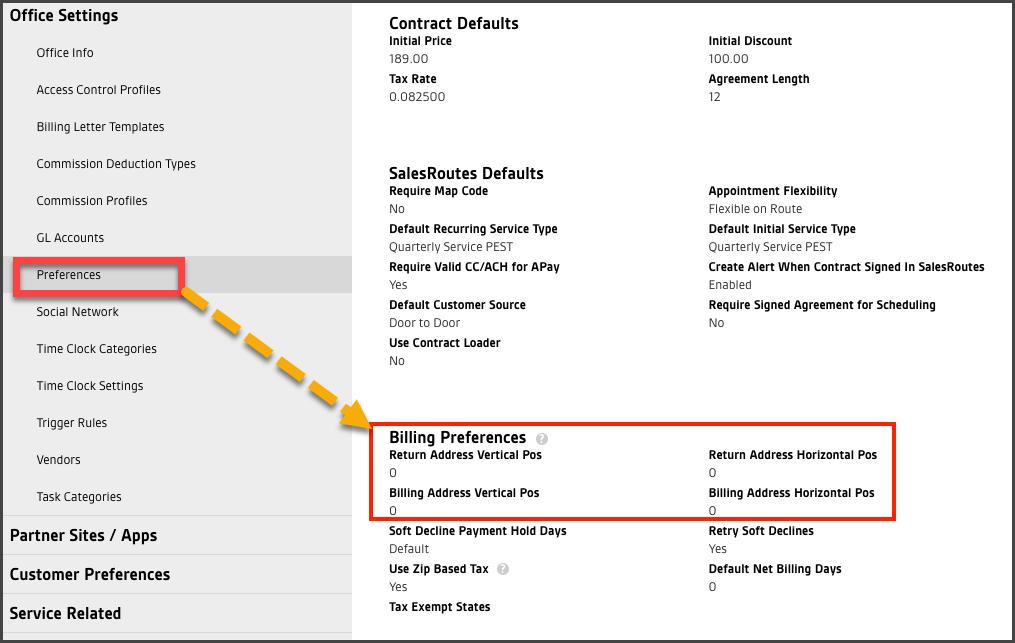Collapse the Office Settings section
This screenshot has width=1015, height=643.
pyautogui.click(x=64, y=16)
